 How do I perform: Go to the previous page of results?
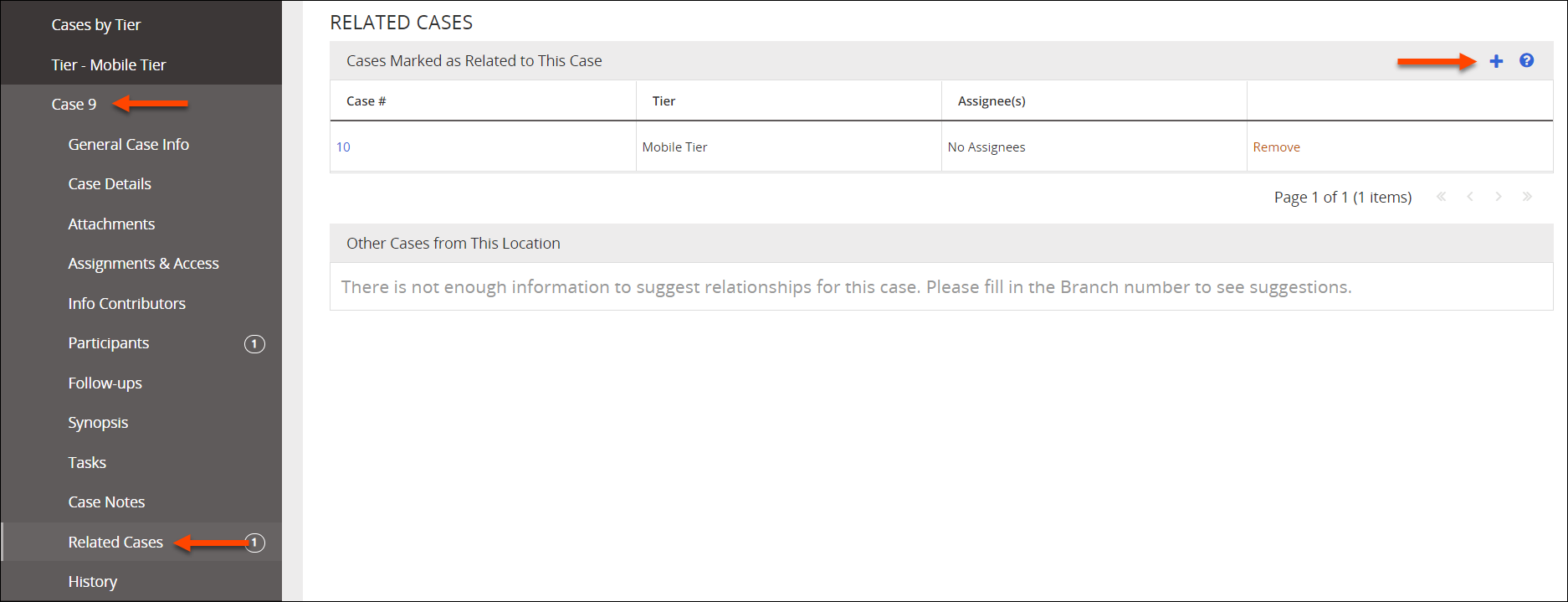pyautogui.click(x=1470, y=196)
